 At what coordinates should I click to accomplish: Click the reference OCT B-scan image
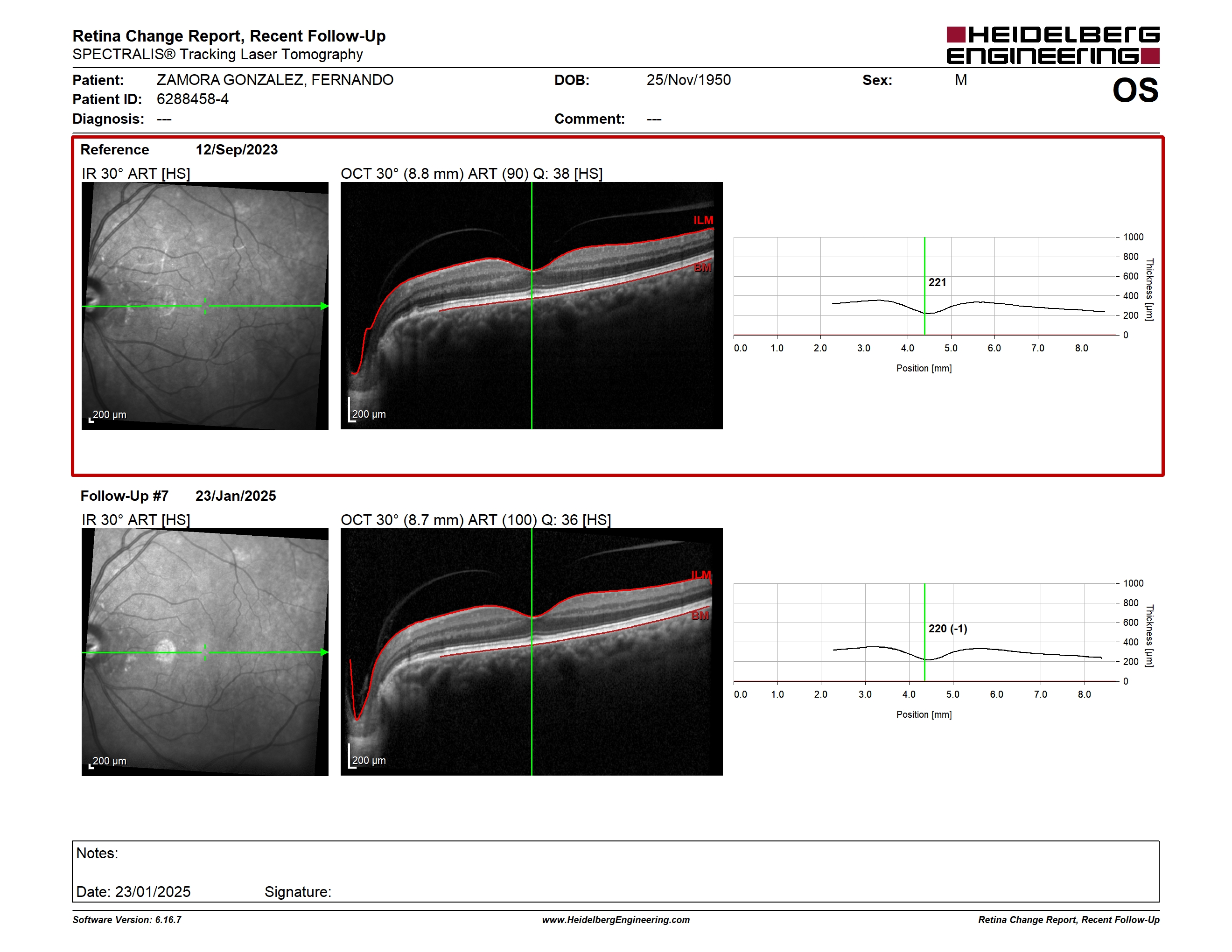click(532, 306)
